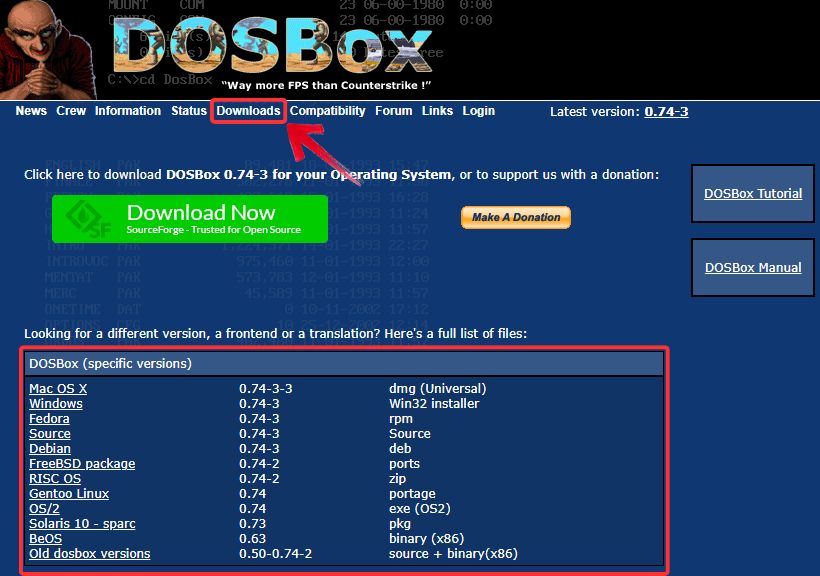The height and width of the screenshot is (576, 820).
Task: Click the portage text
Action: (x=412, y=494)
